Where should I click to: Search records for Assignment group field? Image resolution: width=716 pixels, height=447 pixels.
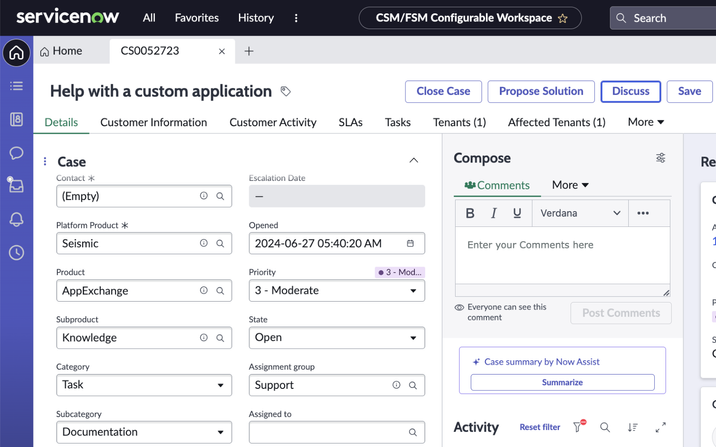coord(413,385)
